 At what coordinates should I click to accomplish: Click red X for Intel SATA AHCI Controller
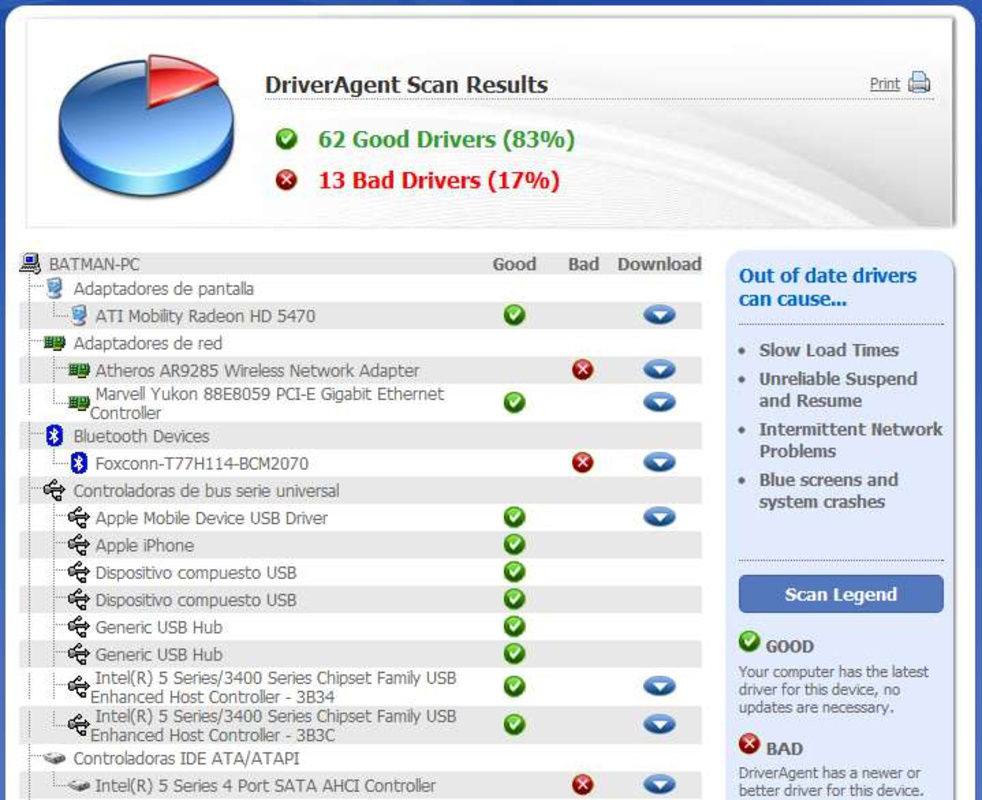click(x=582, y=784)
